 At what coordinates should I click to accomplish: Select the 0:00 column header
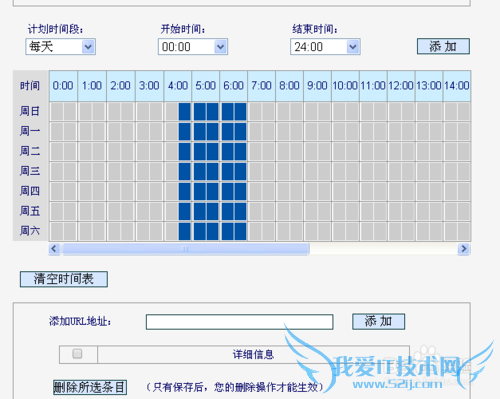click(63, 86)
